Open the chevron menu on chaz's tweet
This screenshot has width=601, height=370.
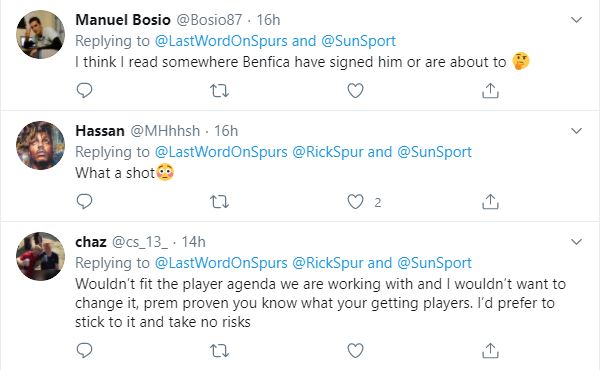pos(576,242)
